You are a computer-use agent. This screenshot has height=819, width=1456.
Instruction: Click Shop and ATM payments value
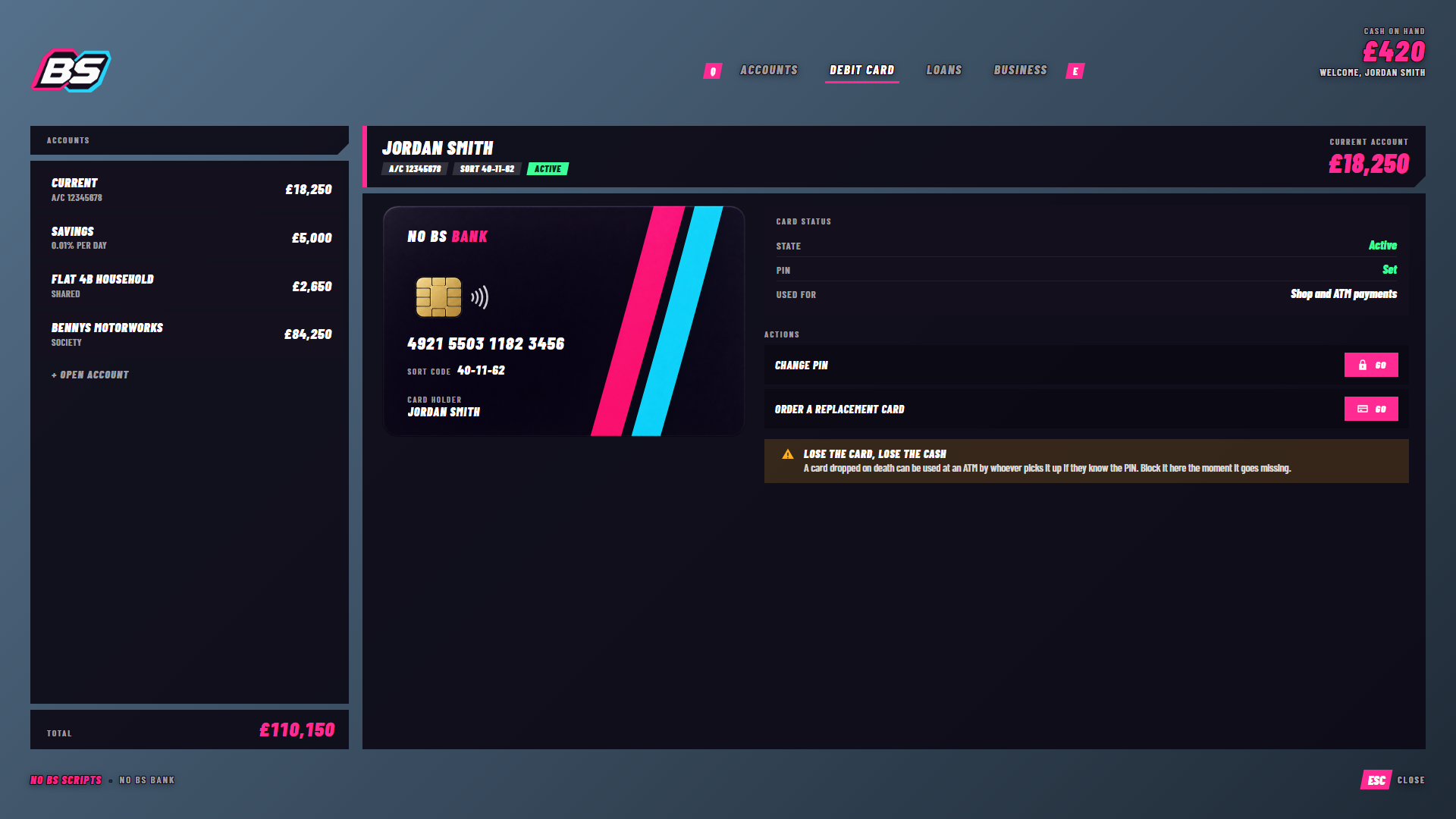pyautogui.click(x=1344, y=294)
